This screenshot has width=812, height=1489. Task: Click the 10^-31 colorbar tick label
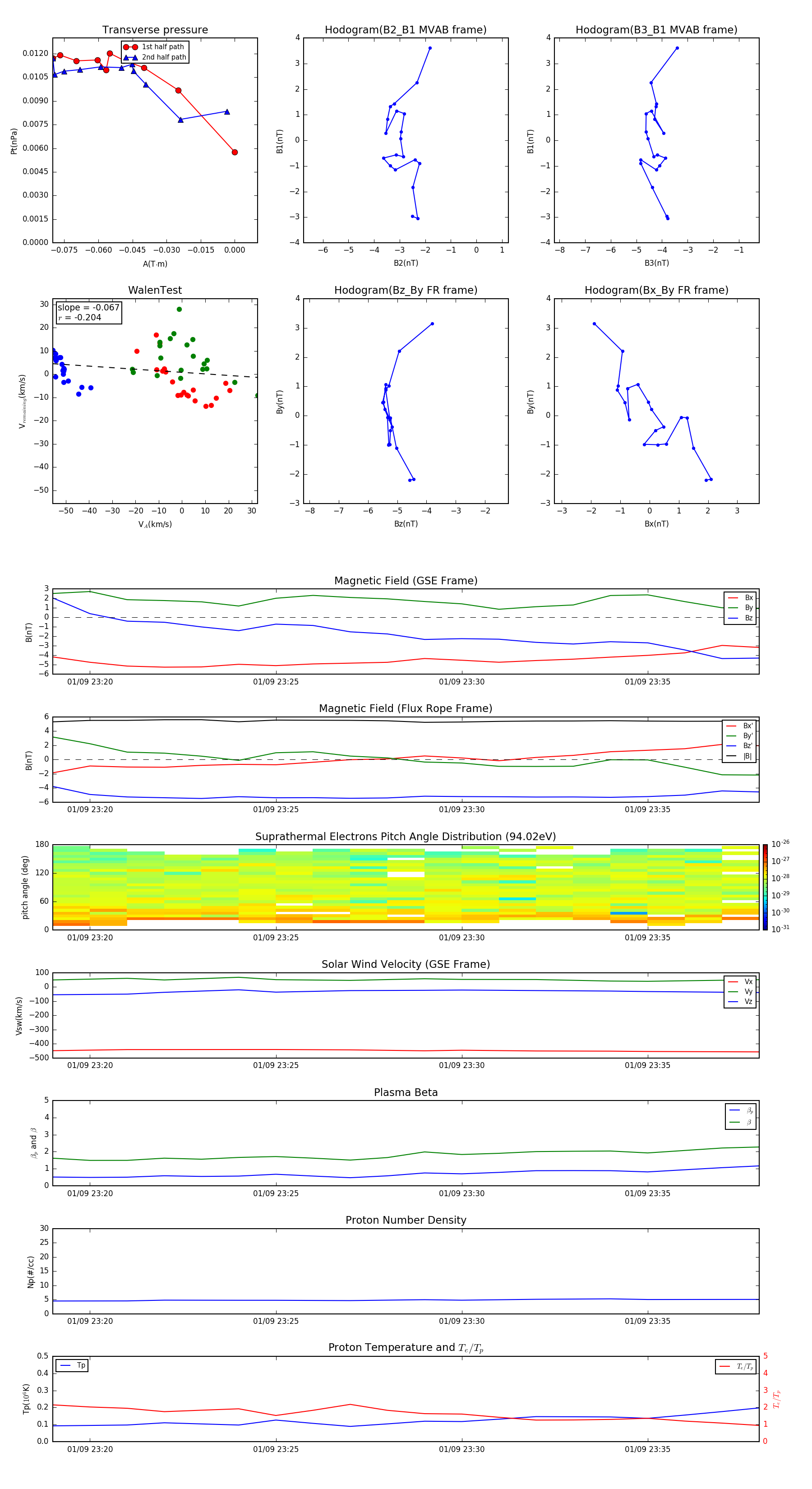tap(780, 929)
